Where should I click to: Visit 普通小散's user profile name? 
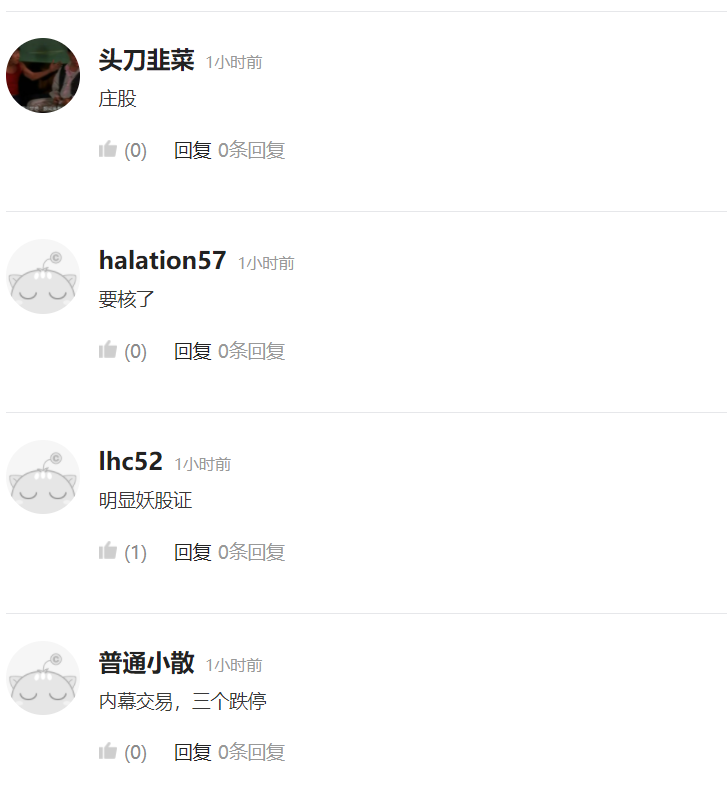click(146, 662)
